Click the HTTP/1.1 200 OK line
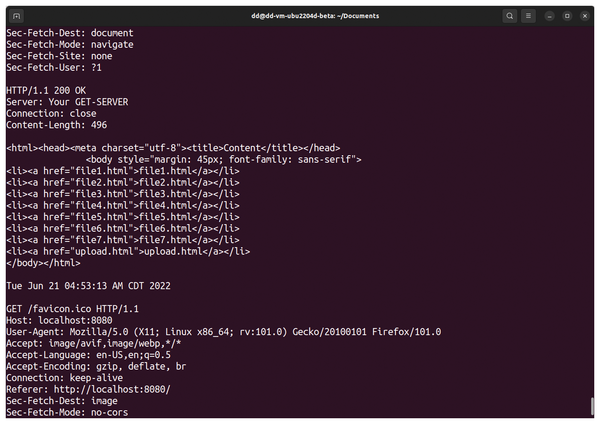The height and width of the screenshot is (424, 600). coord(46,91)
